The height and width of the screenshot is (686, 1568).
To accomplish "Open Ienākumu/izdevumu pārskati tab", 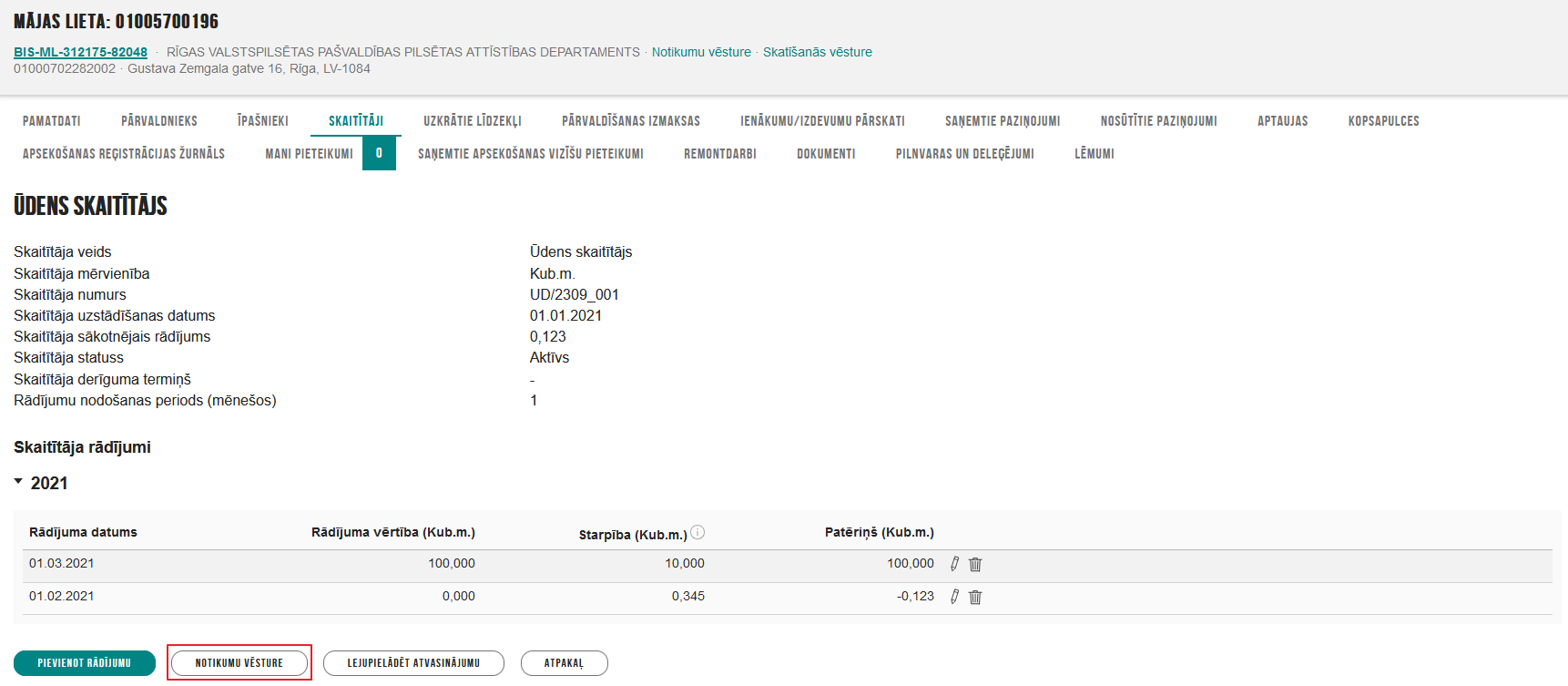I will click(822, 120).
